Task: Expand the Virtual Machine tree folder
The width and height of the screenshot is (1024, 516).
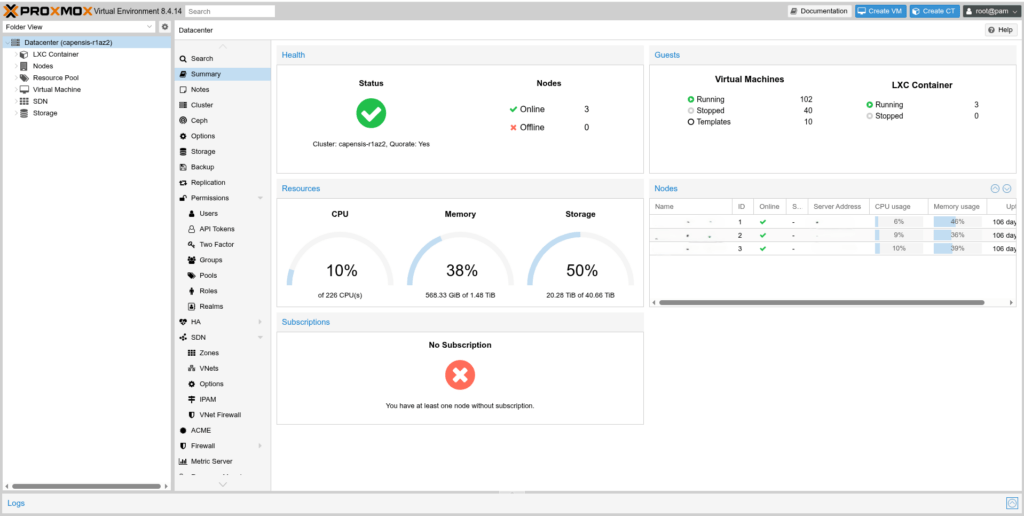Action: [x=16, y=89]
